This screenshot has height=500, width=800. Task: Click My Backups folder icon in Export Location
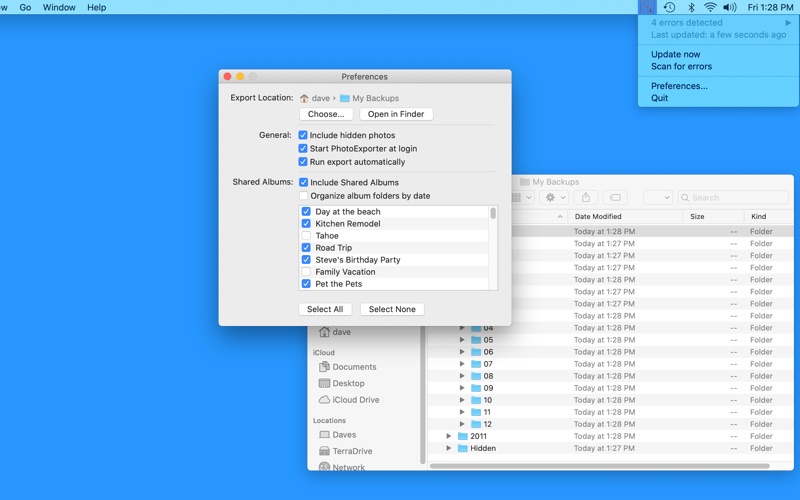[x=344, y=98]
